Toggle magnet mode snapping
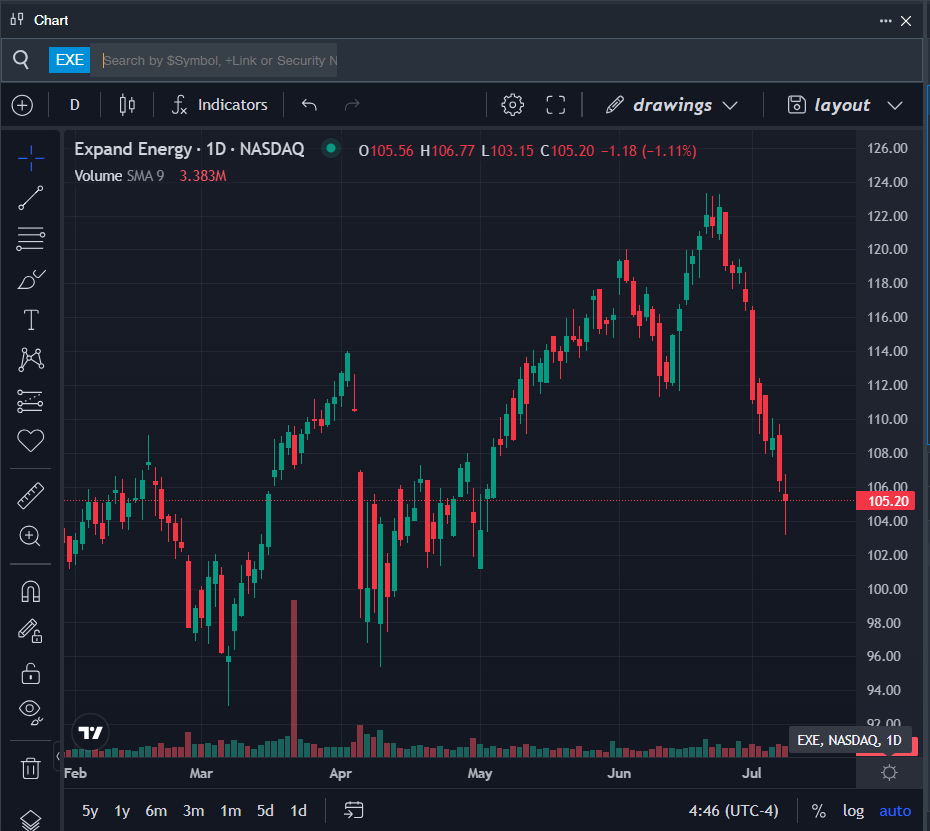 pos(31,591)
